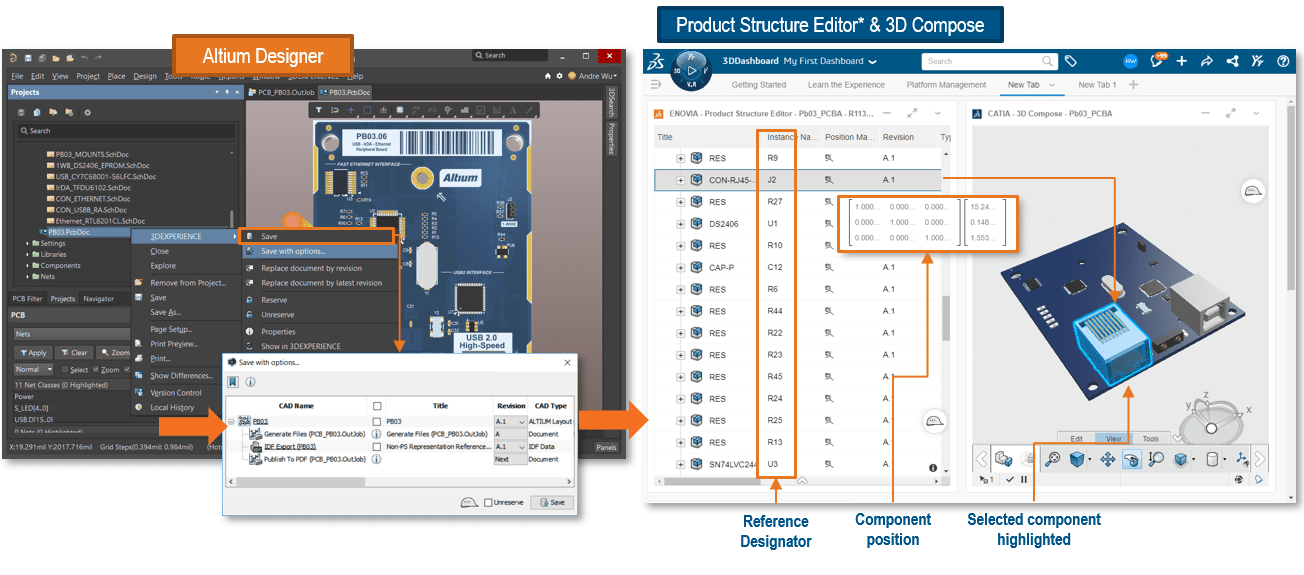Switch to the PCB_PB03.OutJob document tab
Image resolution: width=1304 pixels, height=575 pixels.
tap(280, 92)
